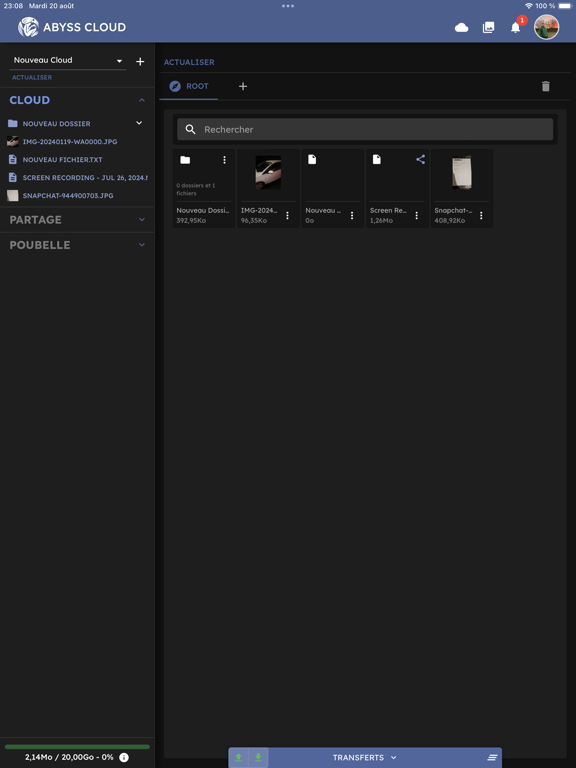Open the Nouveau Dossier folder card icon
Screen dimensions: 576x768
pos(185,160)
